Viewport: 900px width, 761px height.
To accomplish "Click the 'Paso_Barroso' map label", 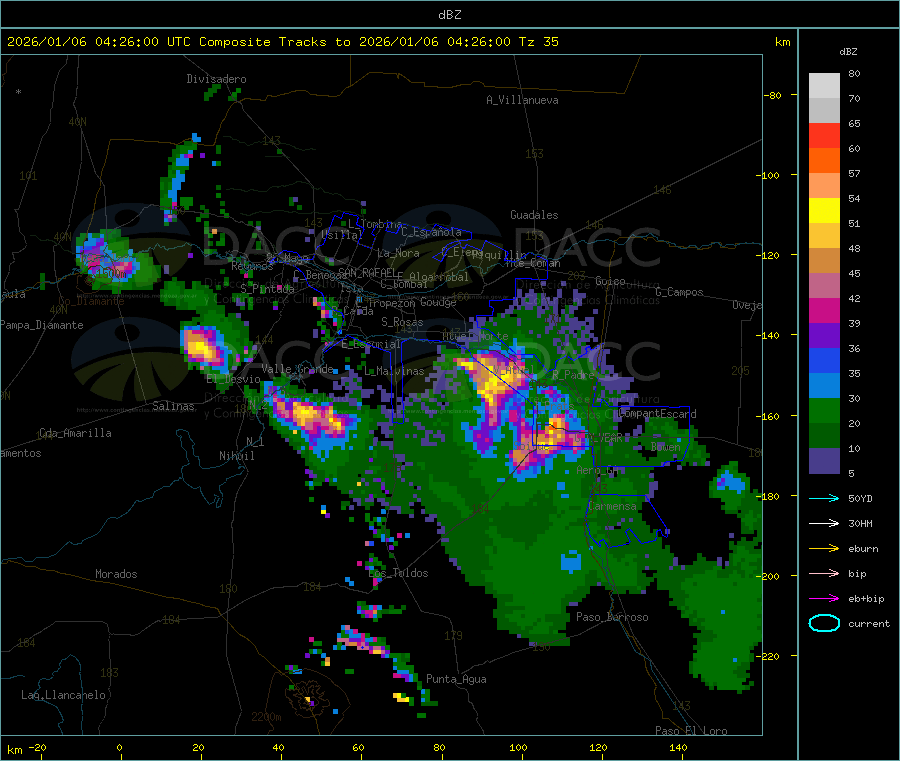I will (612, 617).
